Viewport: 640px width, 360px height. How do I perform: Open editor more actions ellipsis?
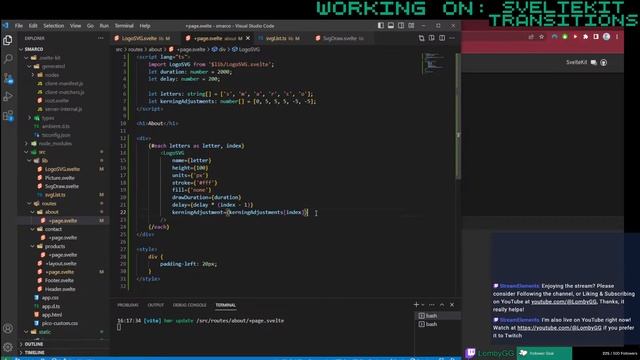pyautogui.click(x=452, y=38)
